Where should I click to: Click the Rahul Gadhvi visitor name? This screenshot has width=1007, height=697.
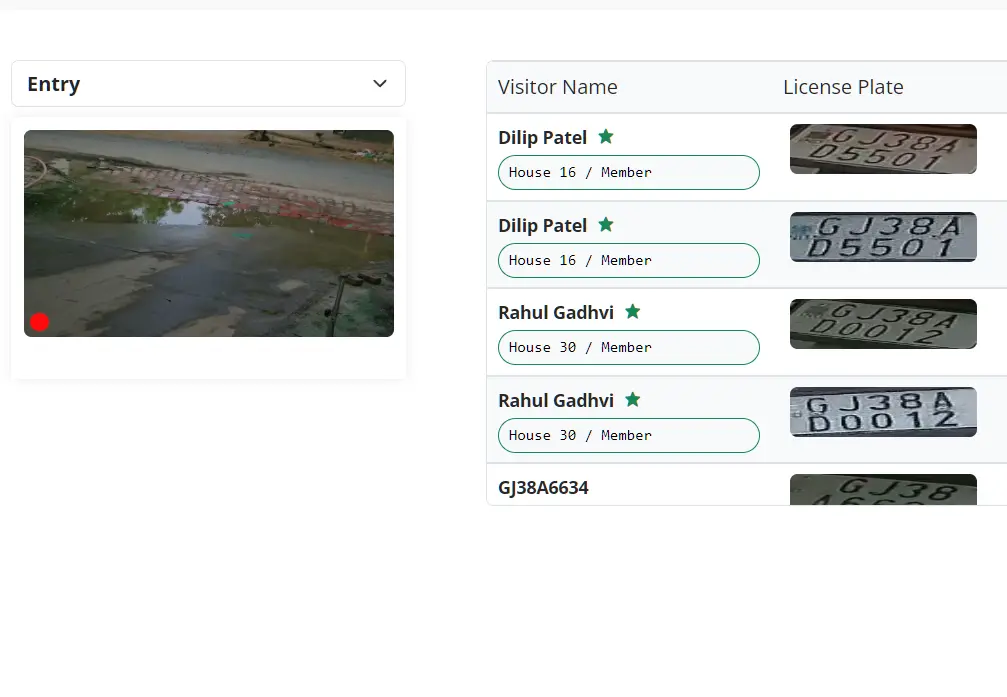click(556, 312)
